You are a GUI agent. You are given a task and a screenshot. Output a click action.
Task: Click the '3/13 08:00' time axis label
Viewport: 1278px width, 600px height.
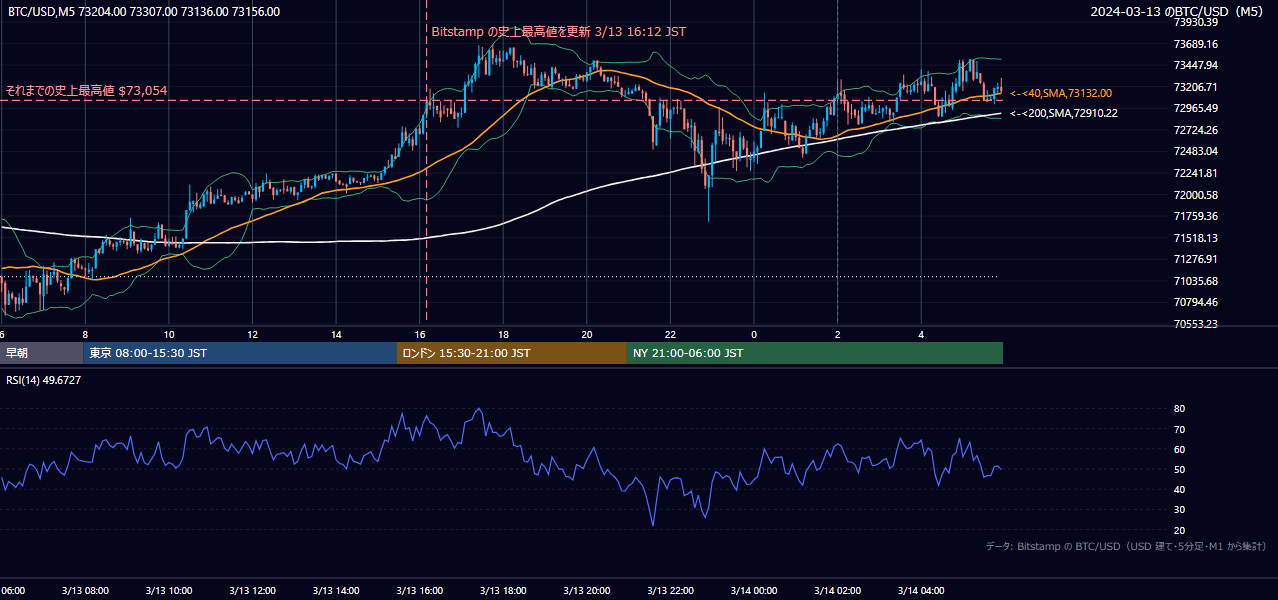tap(86, 591)
